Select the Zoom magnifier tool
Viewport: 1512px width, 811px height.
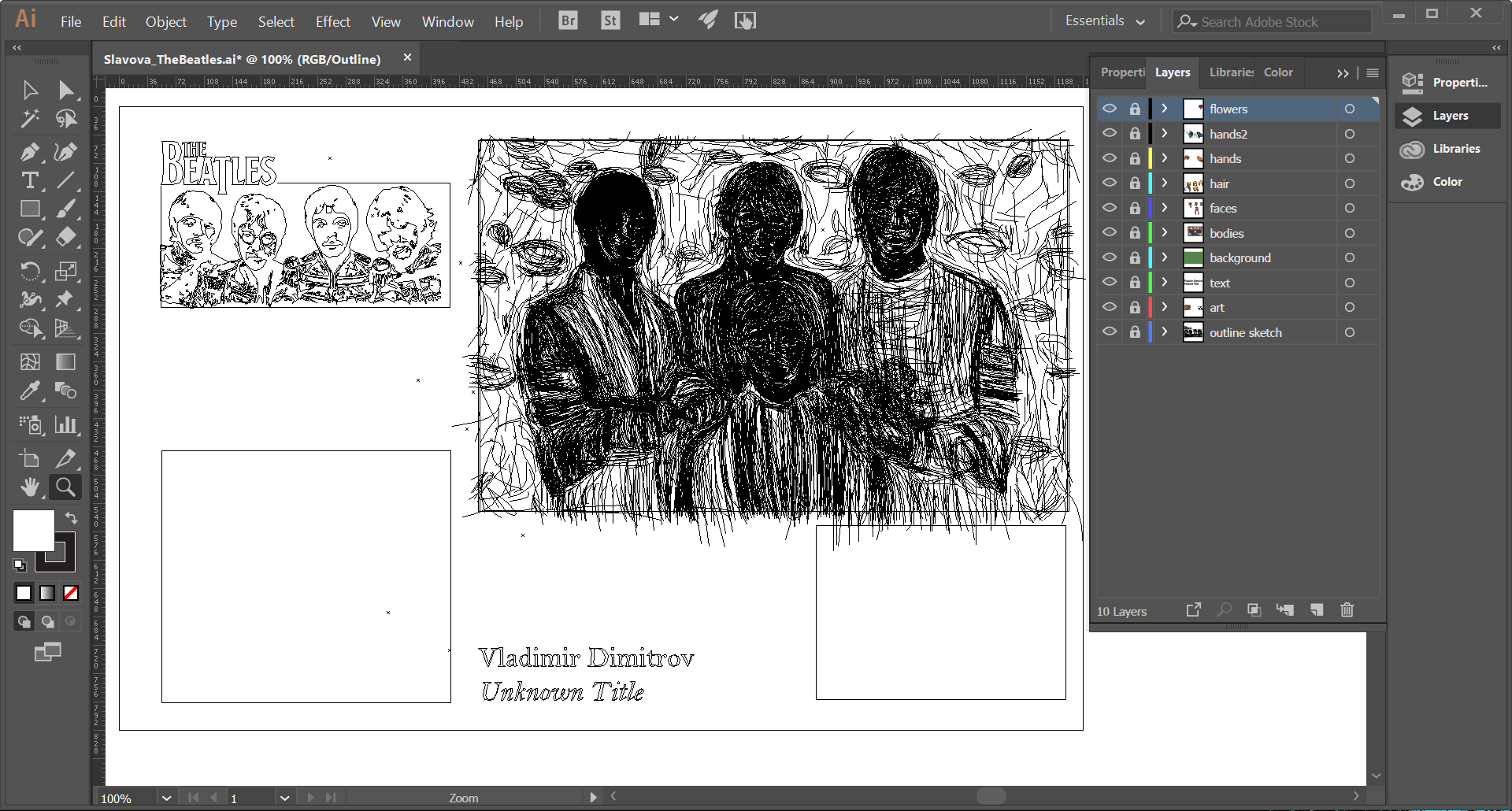(66, 487)
